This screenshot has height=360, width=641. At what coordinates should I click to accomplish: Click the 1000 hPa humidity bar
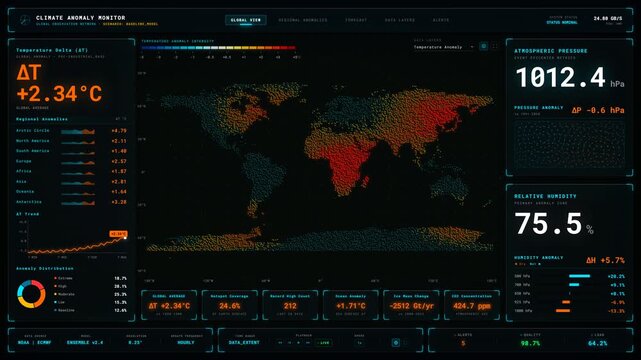[x=563, y=311]
